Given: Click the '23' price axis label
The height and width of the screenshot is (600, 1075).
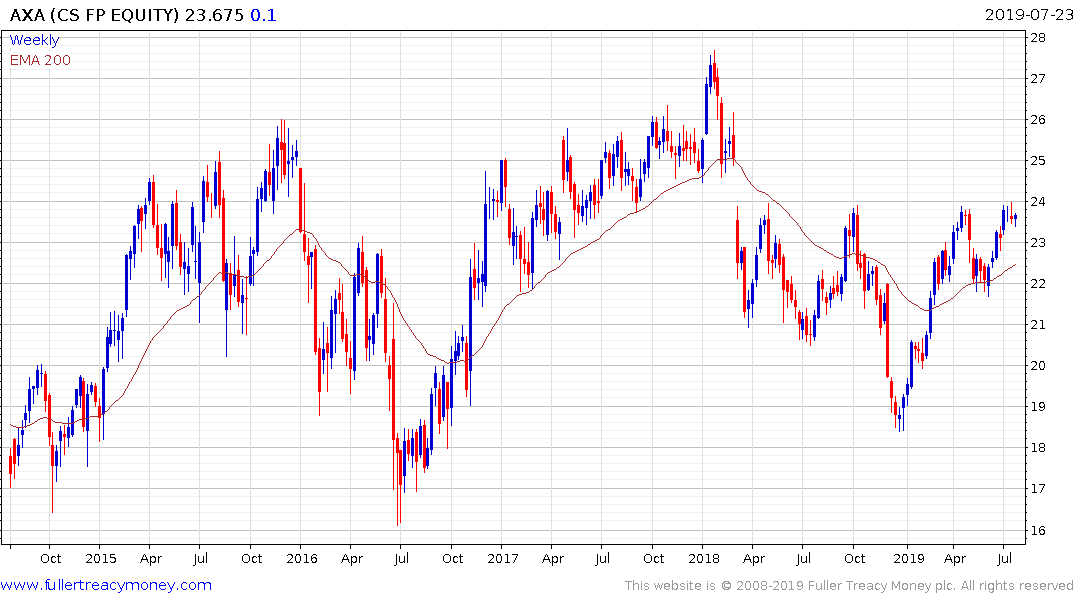Looking at the screenshot, I should coord(1038,243).
